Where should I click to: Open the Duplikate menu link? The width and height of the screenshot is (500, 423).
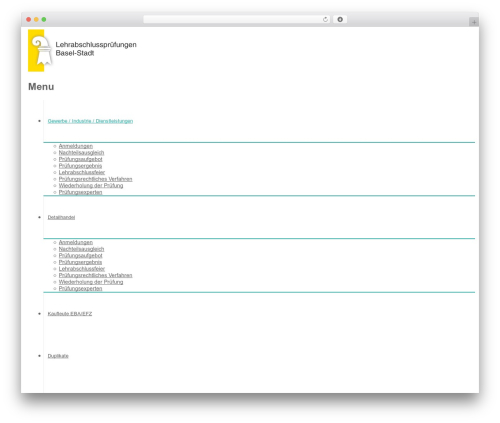coord(58,356)
